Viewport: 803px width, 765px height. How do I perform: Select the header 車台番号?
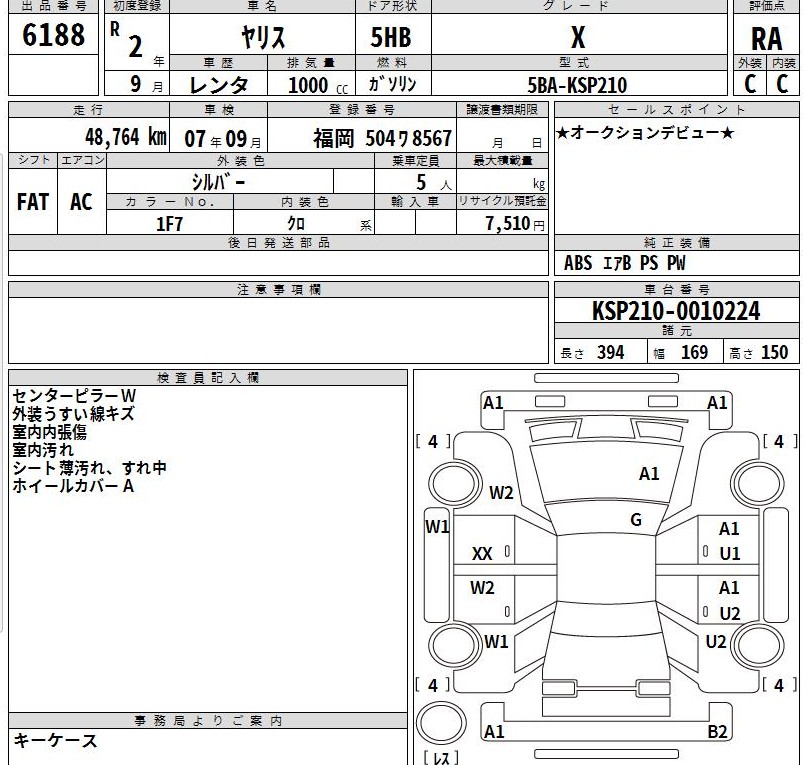[x=677, y=290]
